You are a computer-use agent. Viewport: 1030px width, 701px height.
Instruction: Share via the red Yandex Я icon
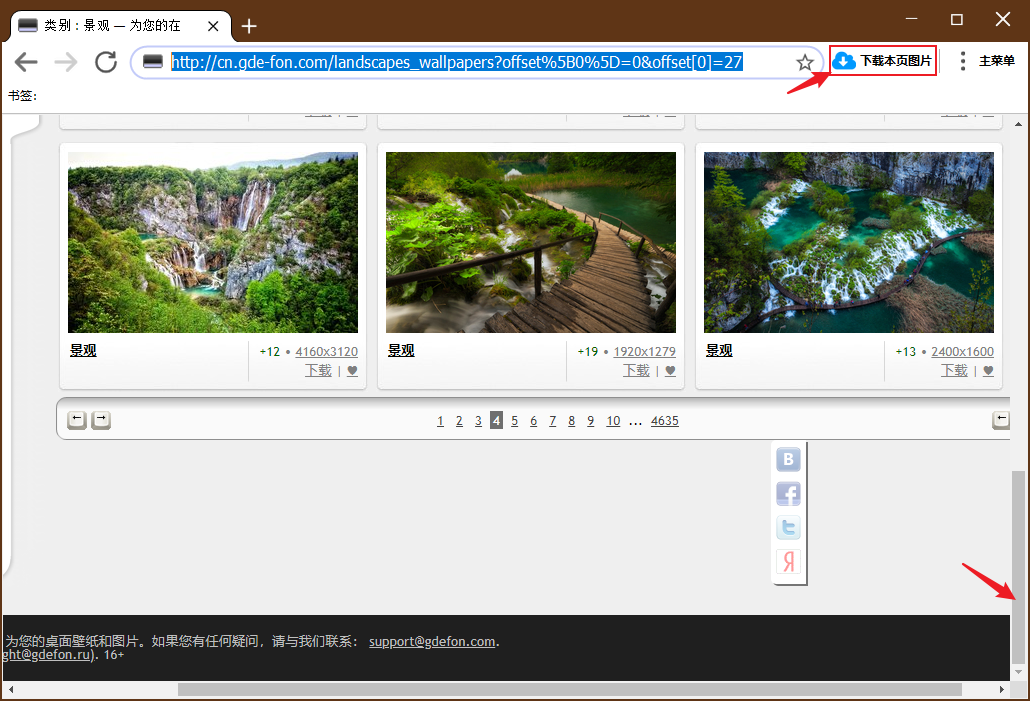point(788,562)
